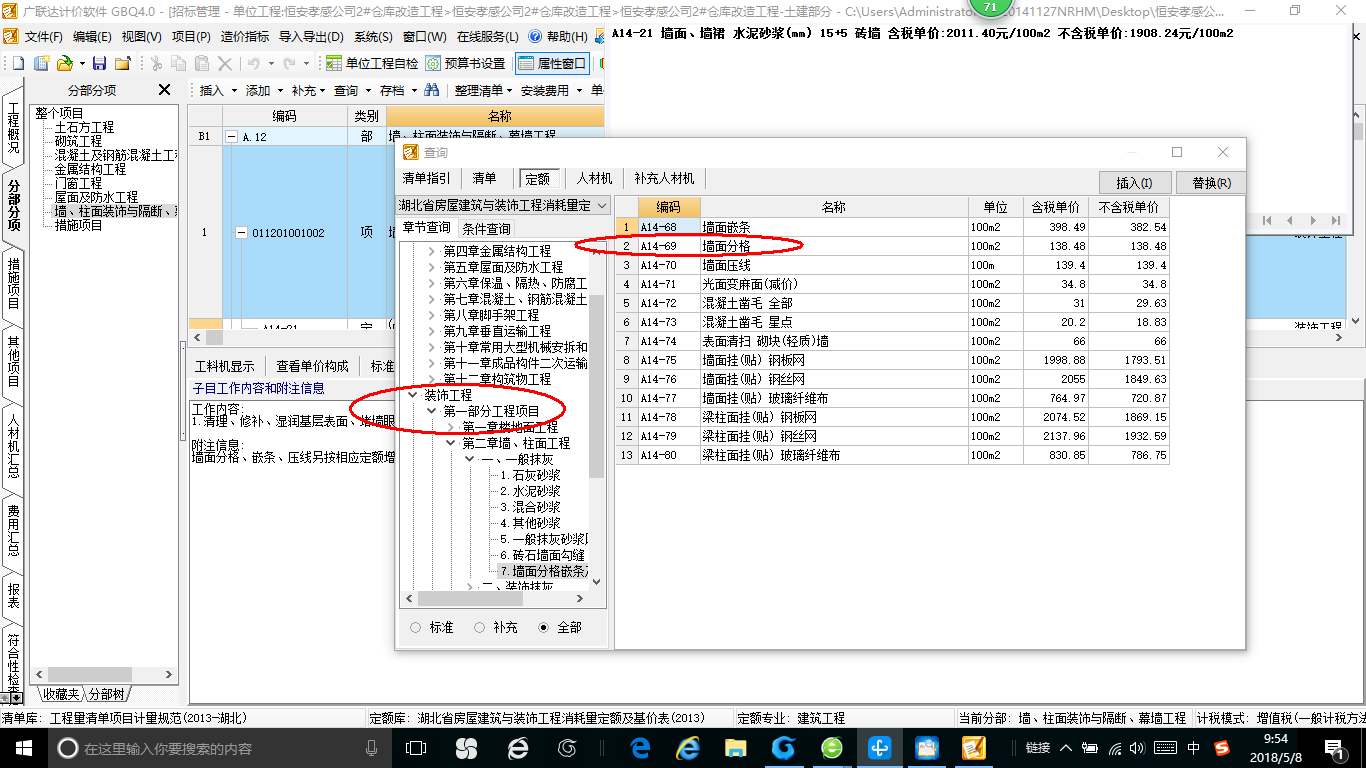Click the 工料机显示 tab button
1366x768 pixels.
tap(225, 366)
